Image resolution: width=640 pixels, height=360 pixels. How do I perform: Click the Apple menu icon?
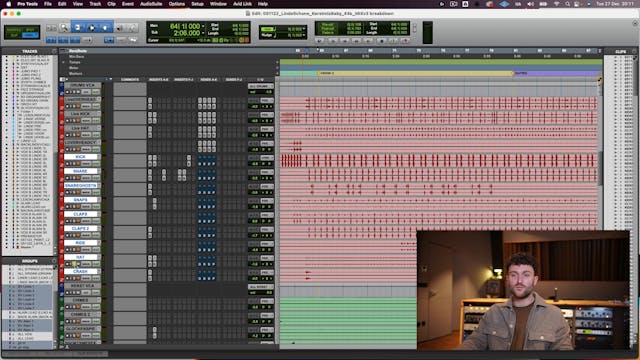click(9, 4)
